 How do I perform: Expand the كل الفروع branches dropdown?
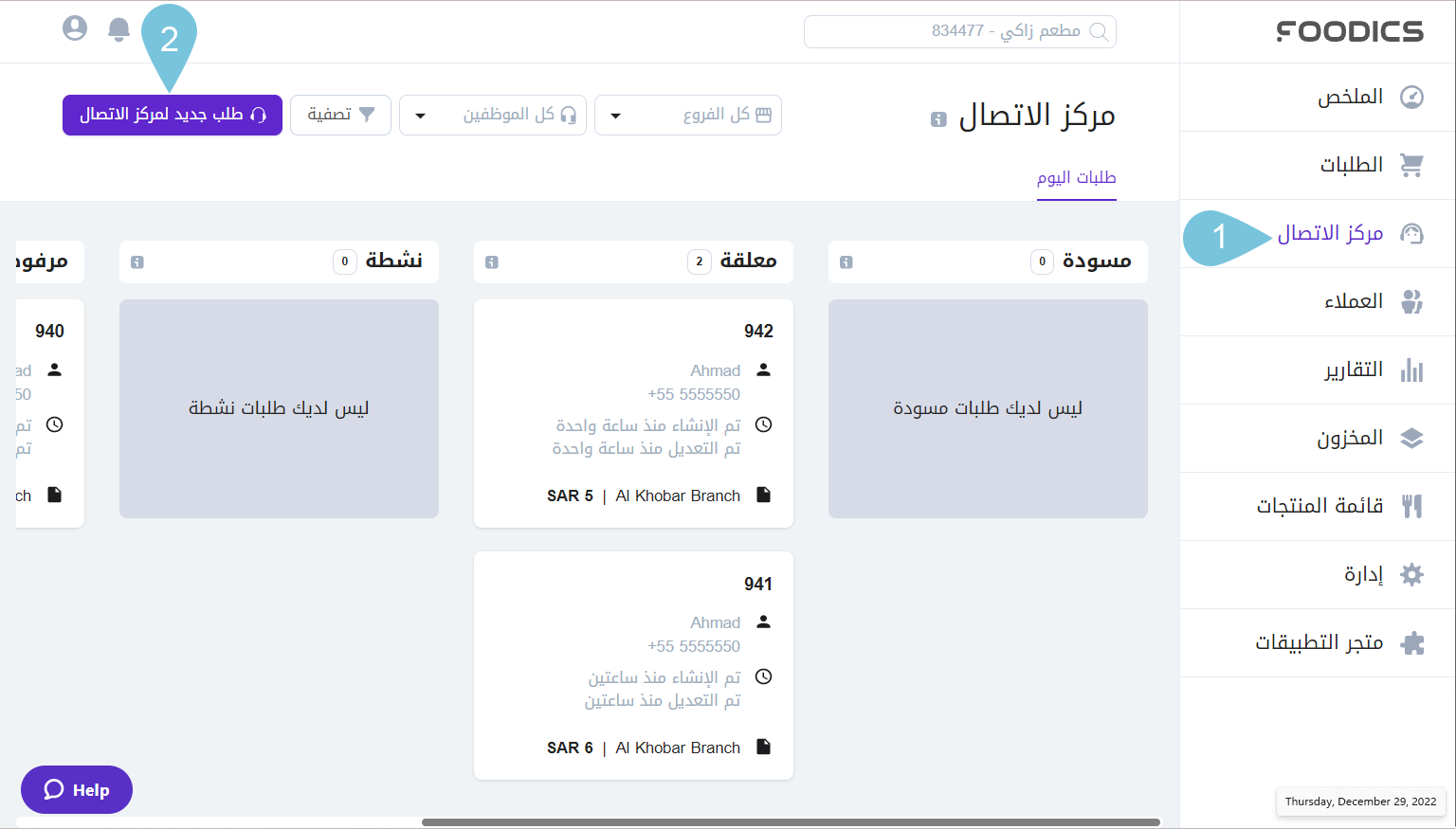688,115
